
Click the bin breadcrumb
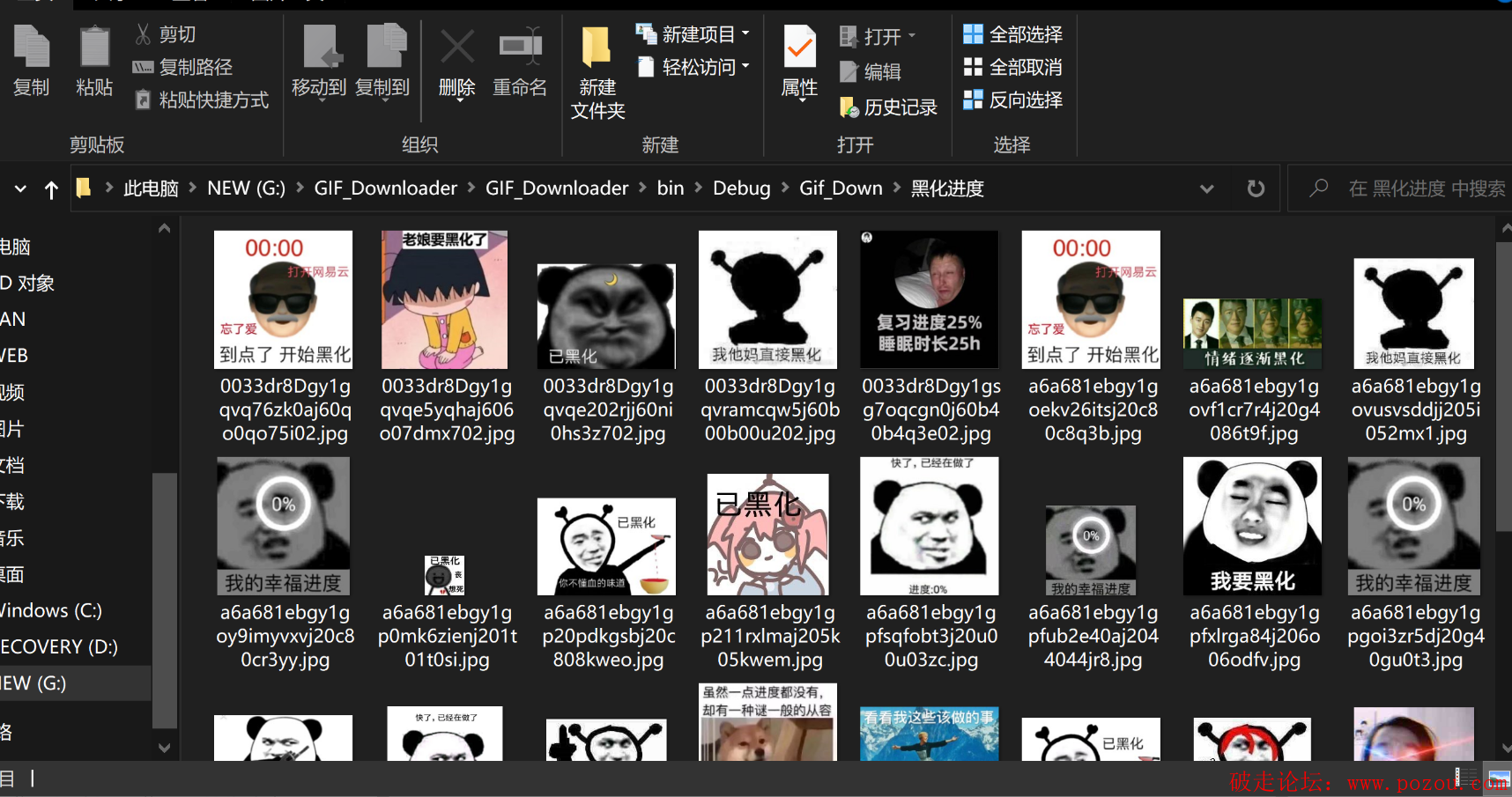671,188
